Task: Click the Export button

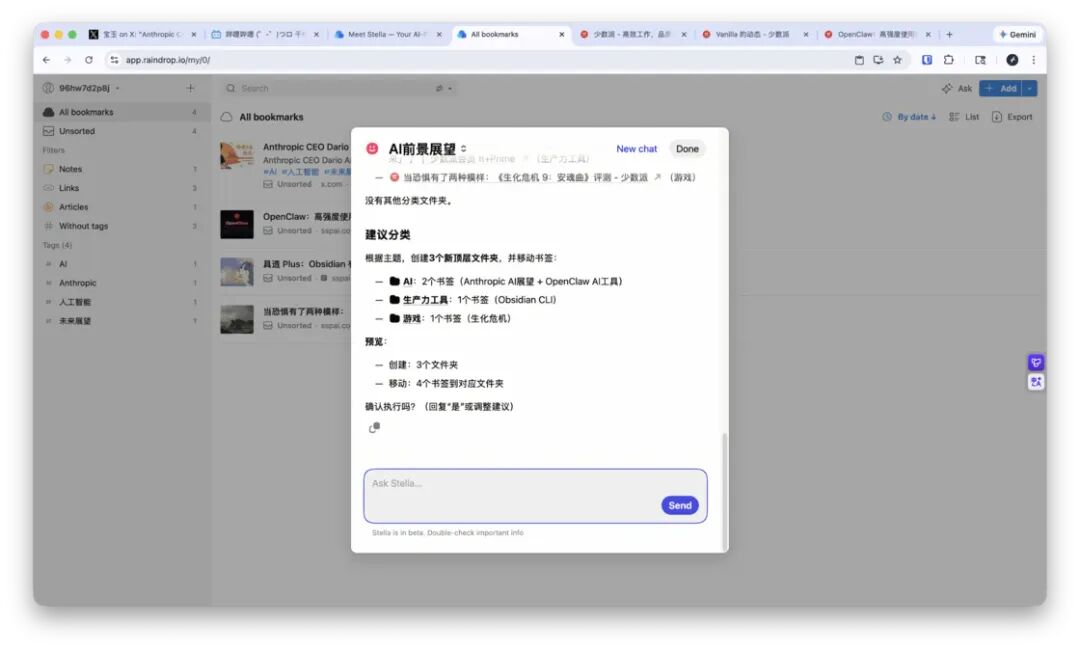Action: [x=1012, y=117]
